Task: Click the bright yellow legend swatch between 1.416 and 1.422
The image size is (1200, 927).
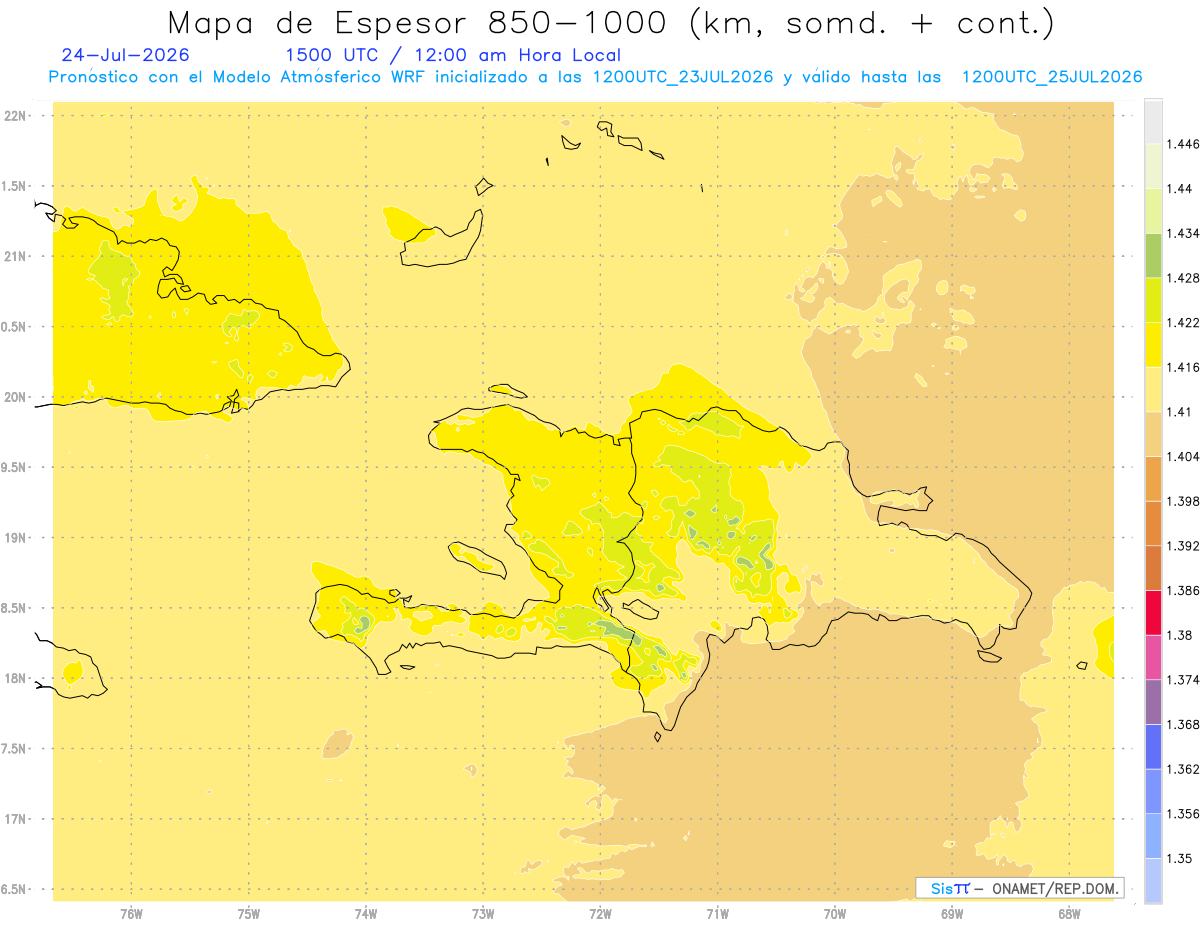Action: click(x=1153, y=344)
